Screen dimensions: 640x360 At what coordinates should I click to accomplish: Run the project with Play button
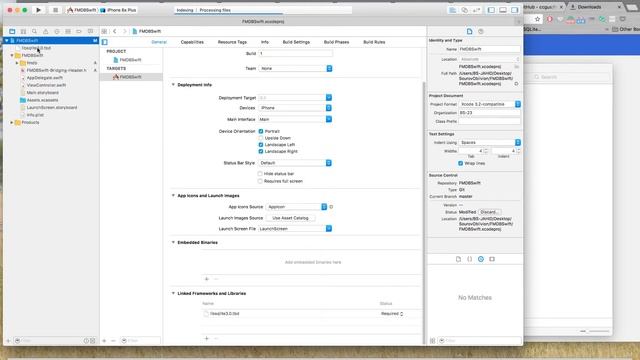point(38,10)
